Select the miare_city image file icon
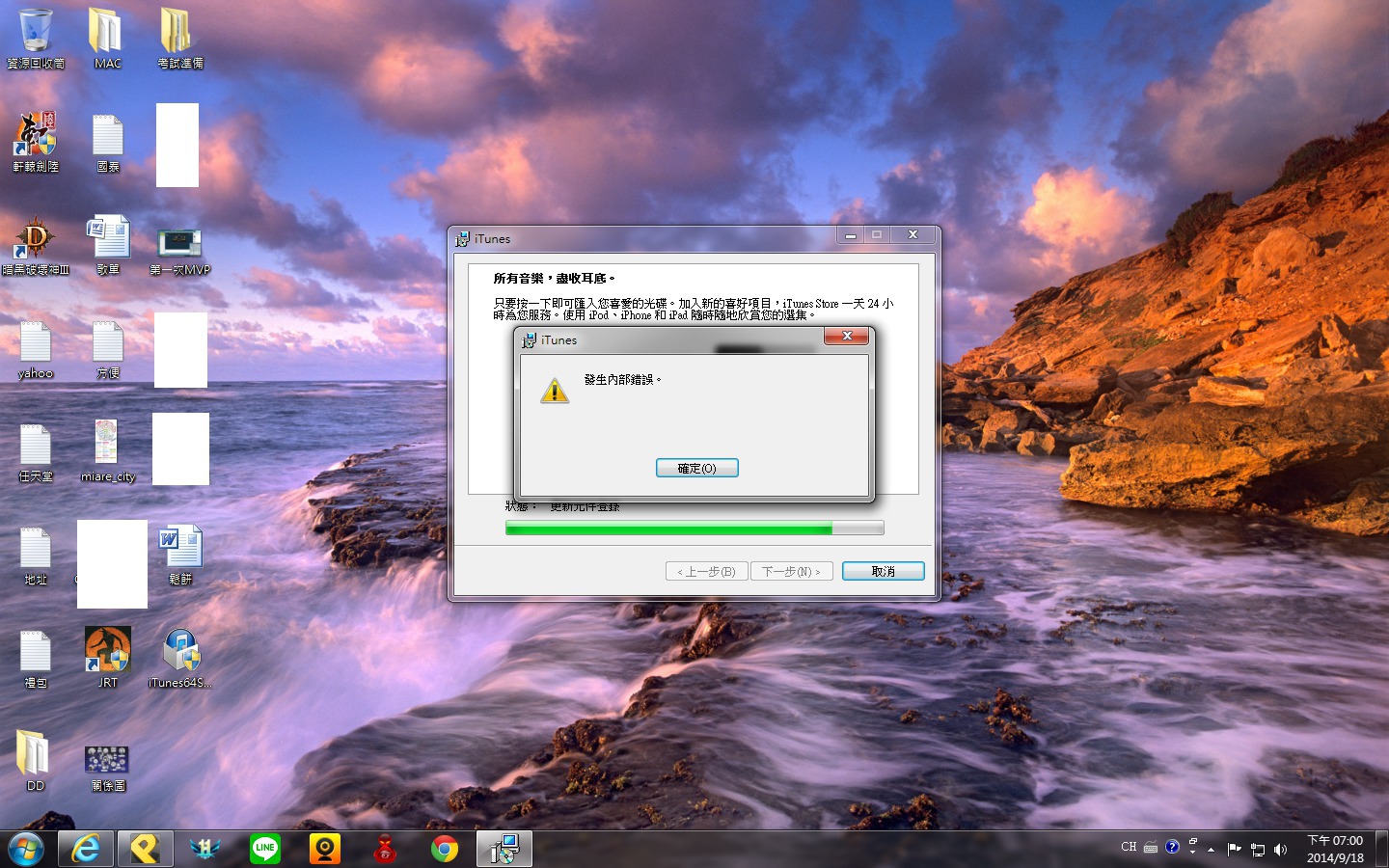The width and height of the screenshot is (1389, 868). [107, 452]
